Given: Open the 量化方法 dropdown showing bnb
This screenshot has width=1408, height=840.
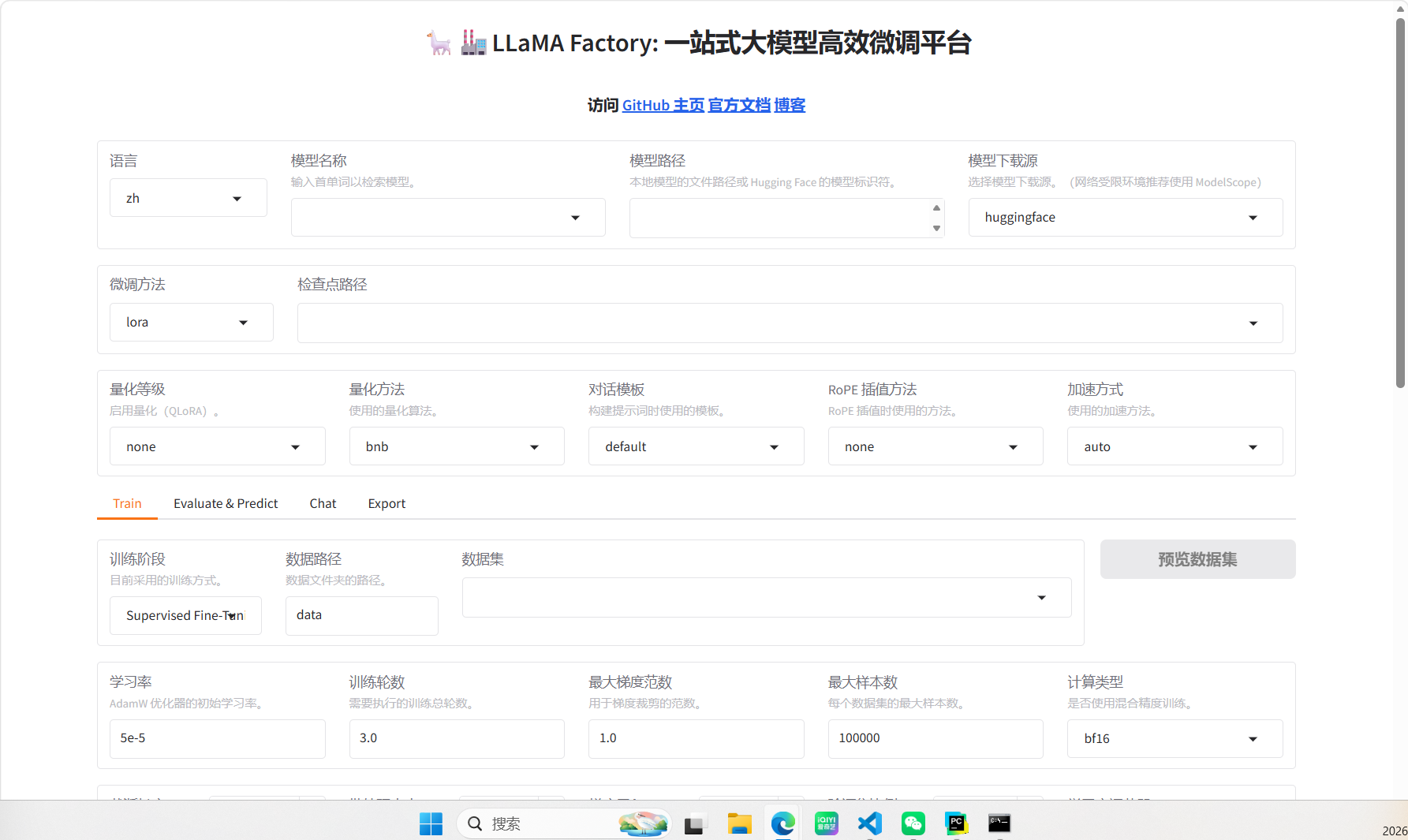Looking at the screenshot, I should [457, 446].
